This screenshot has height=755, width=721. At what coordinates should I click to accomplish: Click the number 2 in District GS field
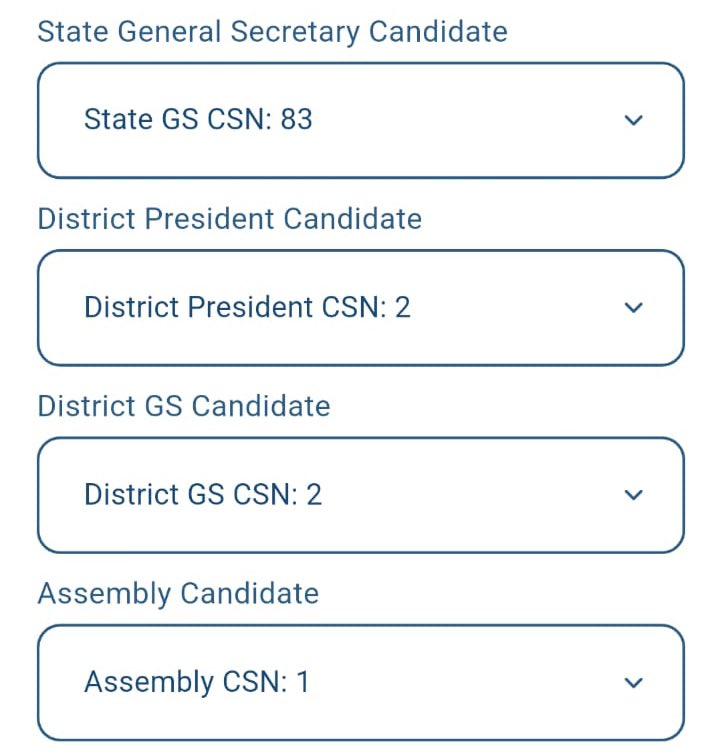click(314, 494)
